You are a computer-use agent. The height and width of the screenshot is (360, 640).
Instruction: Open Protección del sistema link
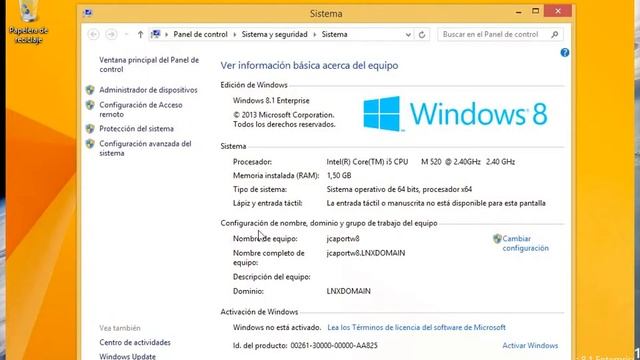(136, 129)
